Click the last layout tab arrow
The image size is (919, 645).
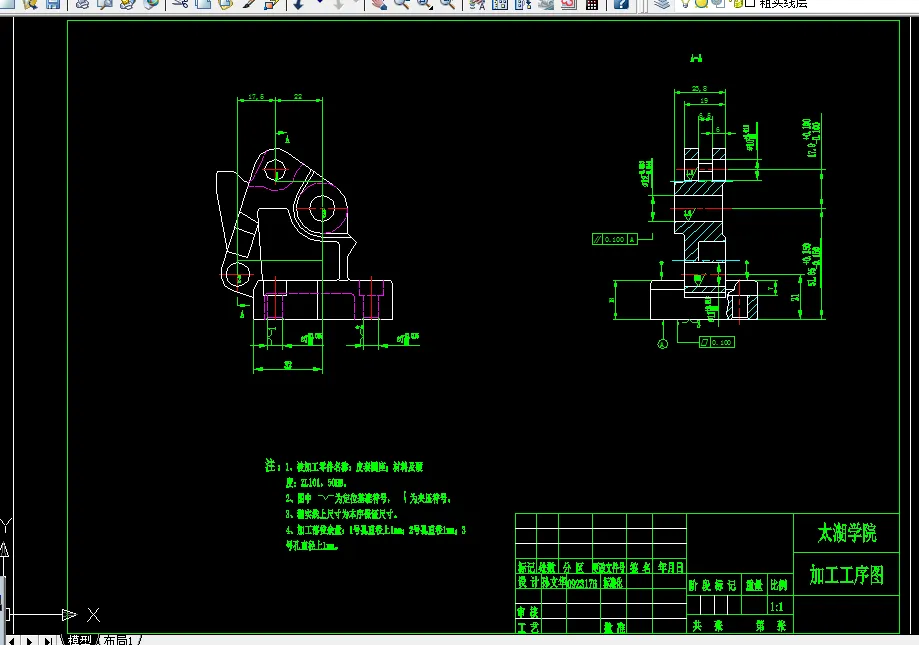click(x=48, y=641)
